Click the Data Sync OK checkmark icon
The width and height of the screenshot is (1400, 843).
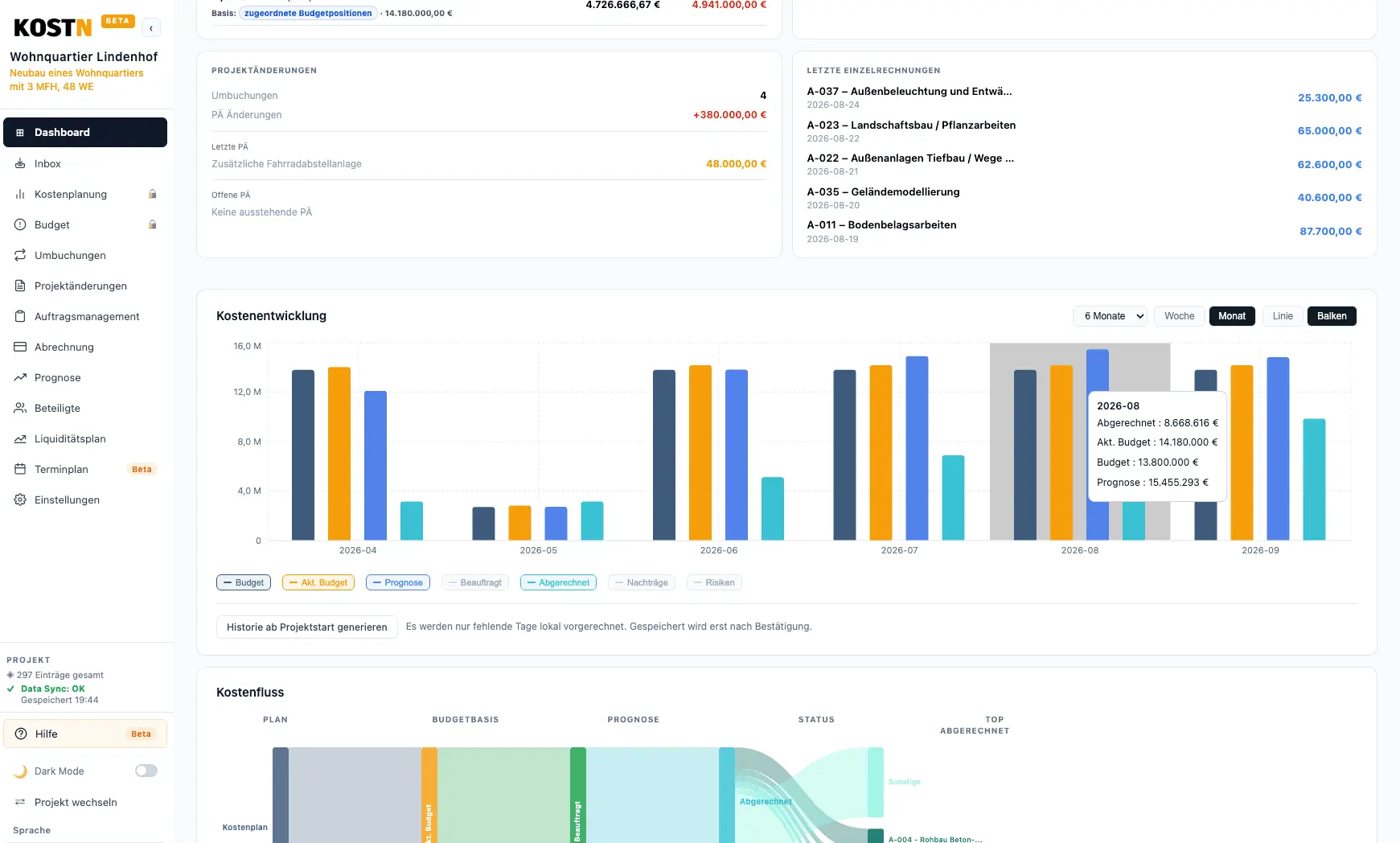click(x=10, y=689)
